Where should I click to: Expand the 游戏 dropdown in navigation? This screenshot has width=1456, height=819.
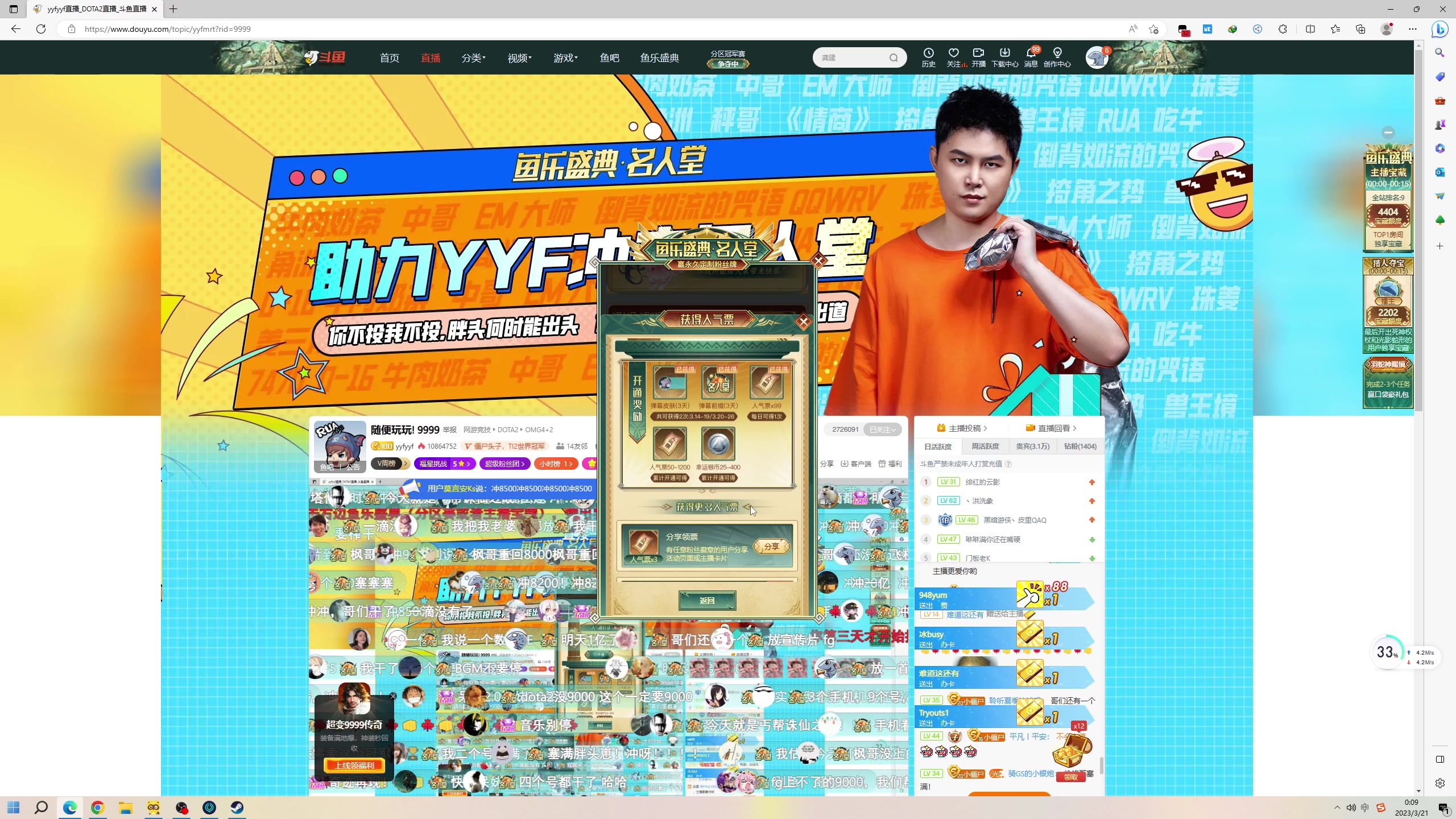565,57
